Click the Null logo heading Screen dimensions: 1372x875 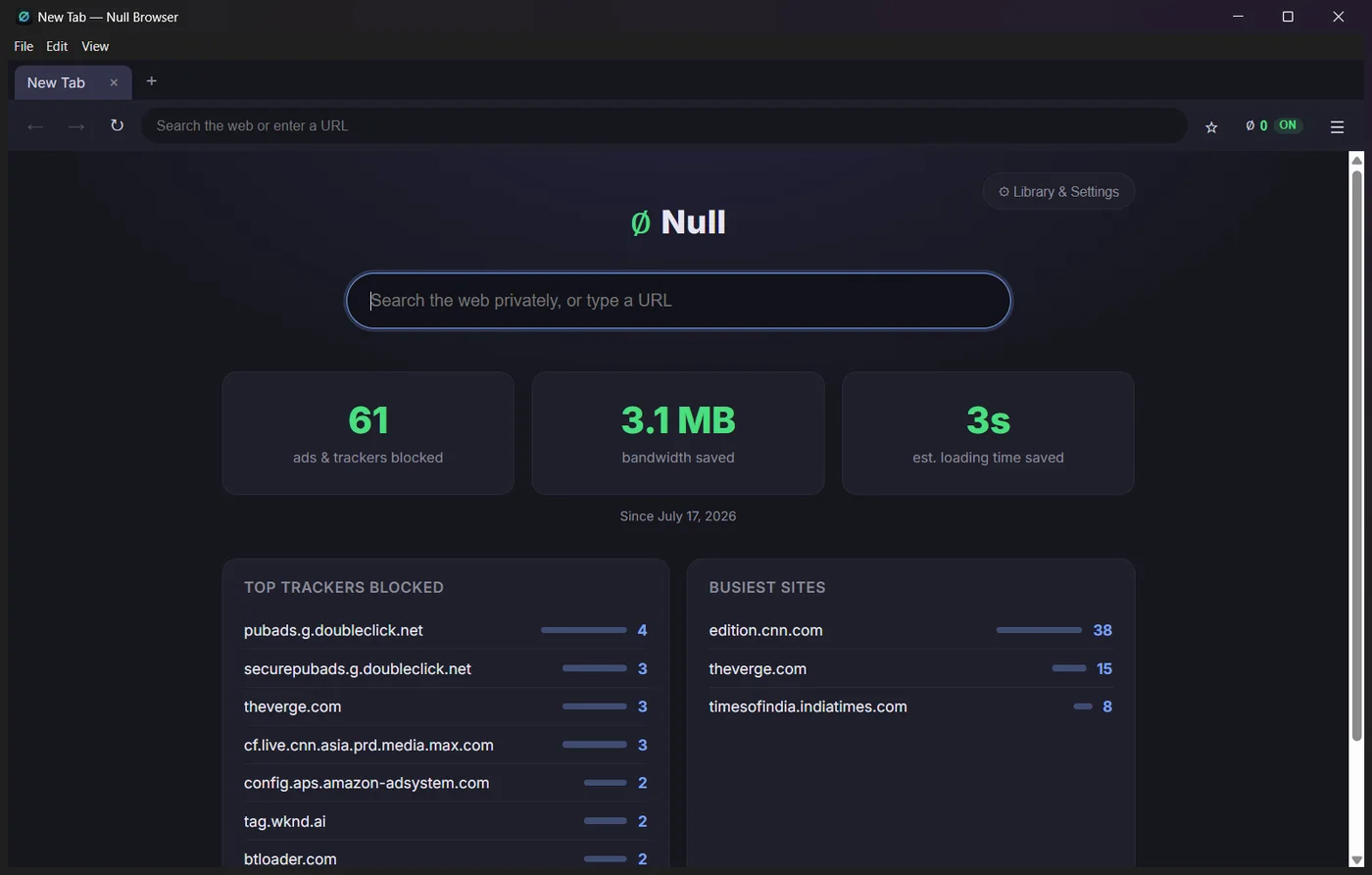[x=678, y=222]
